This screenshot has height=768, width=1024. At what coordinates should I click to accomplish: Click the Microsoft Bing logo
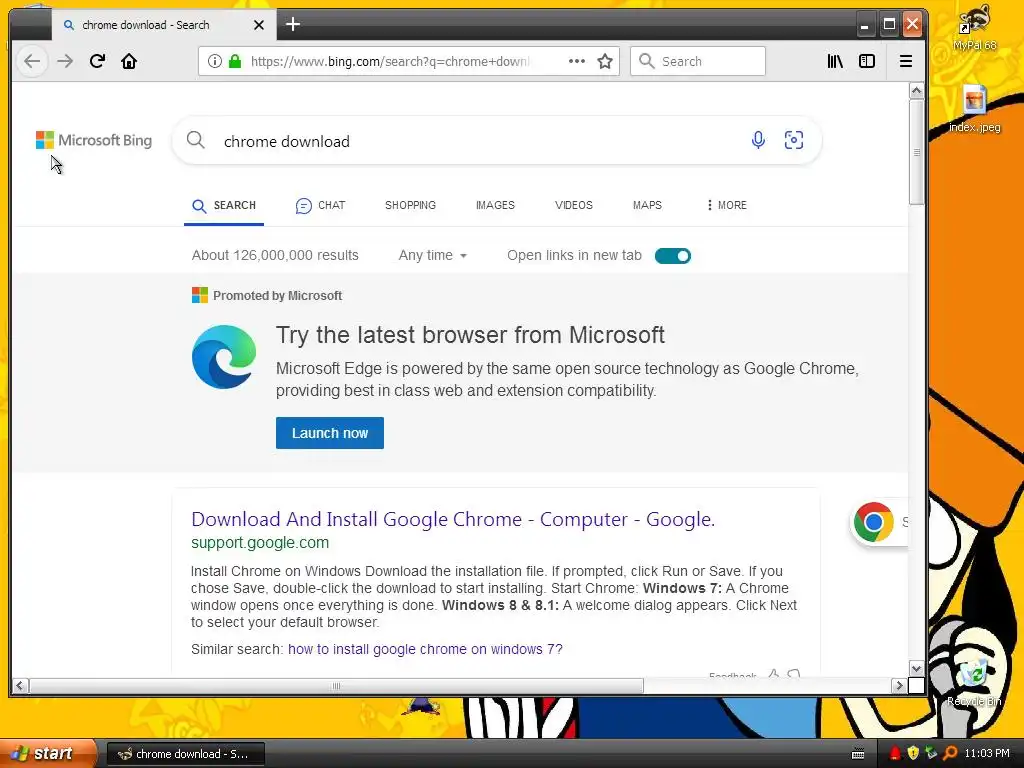tap(93, 140)
